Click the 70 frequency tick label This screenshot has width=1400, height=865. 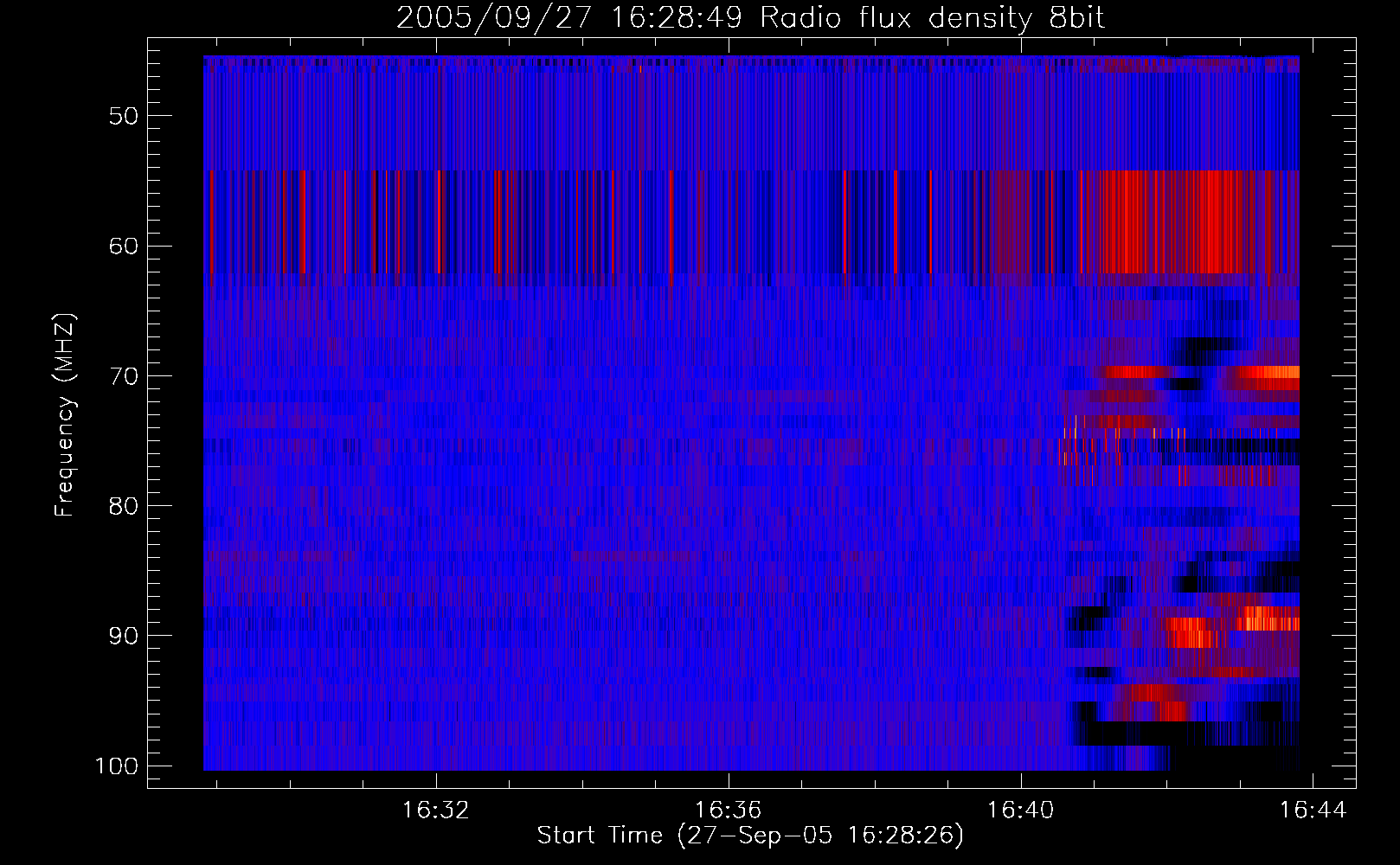coord(123,376)
